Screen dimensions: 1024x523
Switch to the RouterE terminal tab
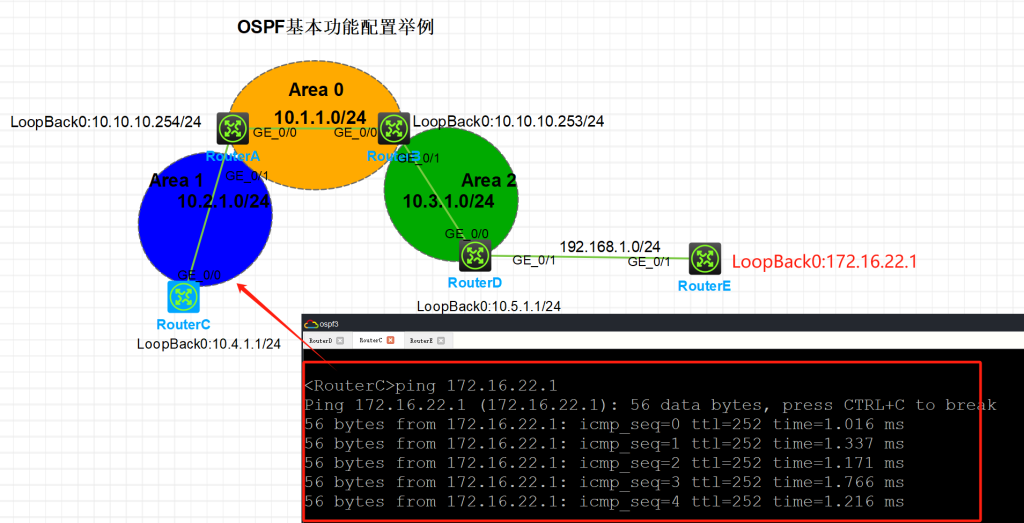[421, 341]
